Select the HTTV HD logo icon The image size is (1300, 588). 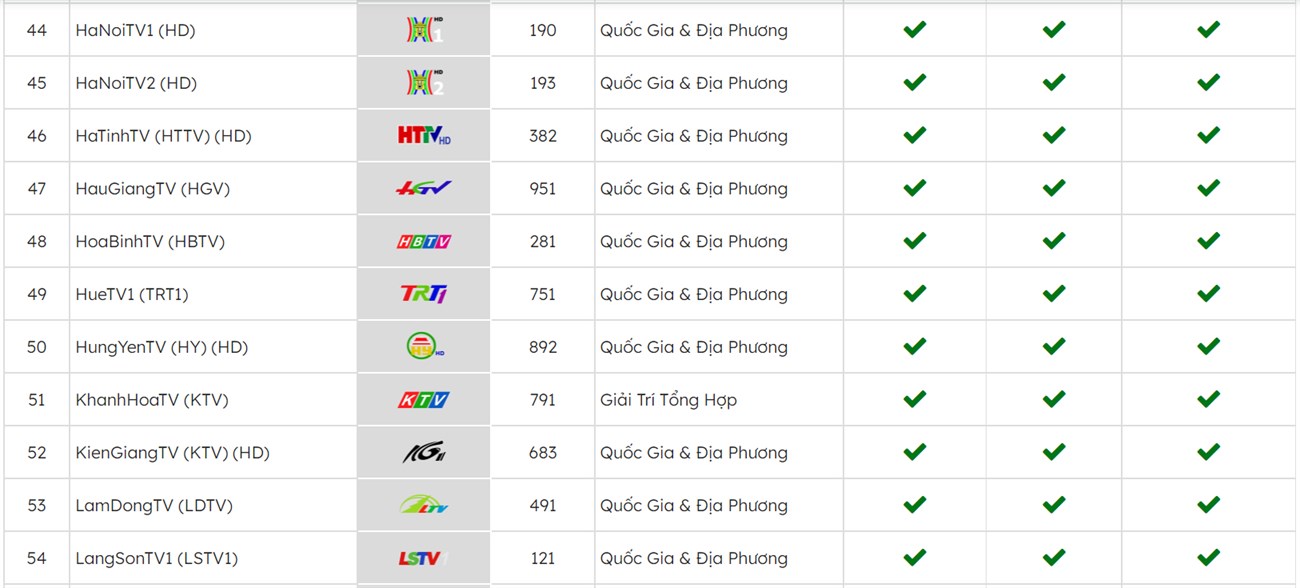tap(424, 135)
